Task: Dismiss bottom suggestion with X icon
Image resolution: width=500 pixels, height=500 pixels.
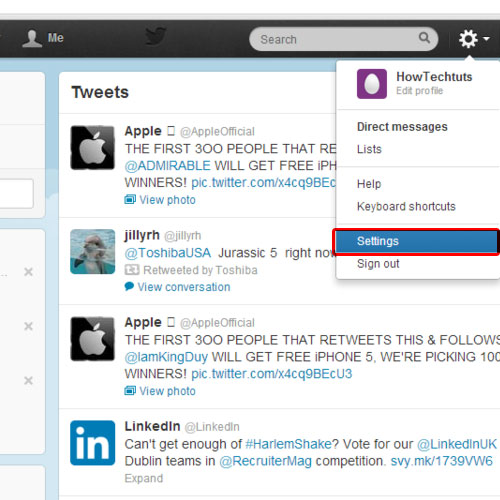Action: [29, 380]
